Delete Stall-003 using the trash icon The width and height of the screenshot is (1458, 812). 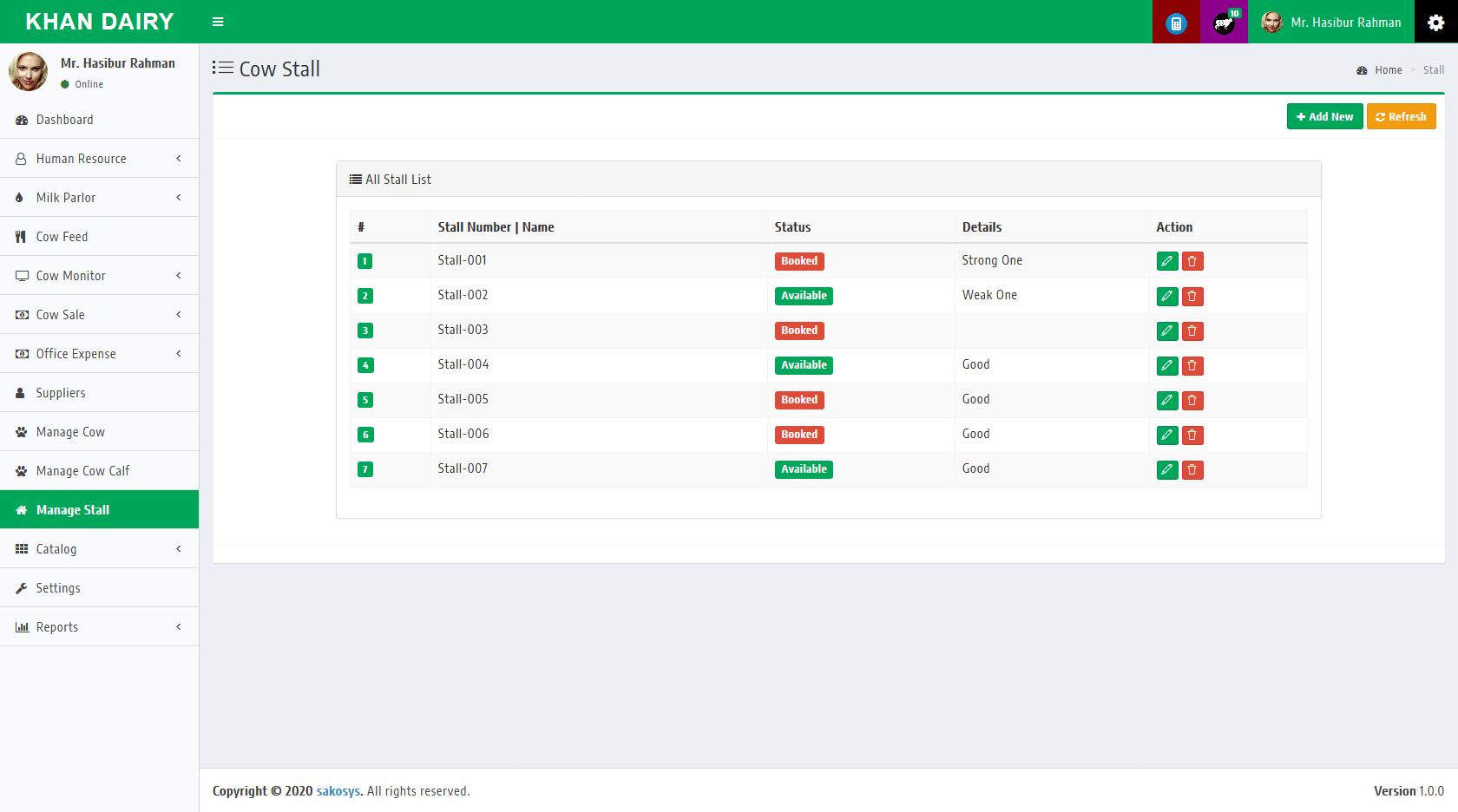[x=1192, y=331]
